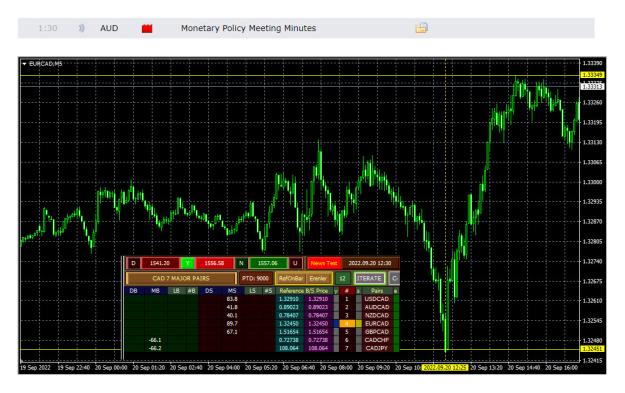The height and width of the screenshot is (393, 625).
Task: Click the yellow 1.32451 price label
Action: 592,349
